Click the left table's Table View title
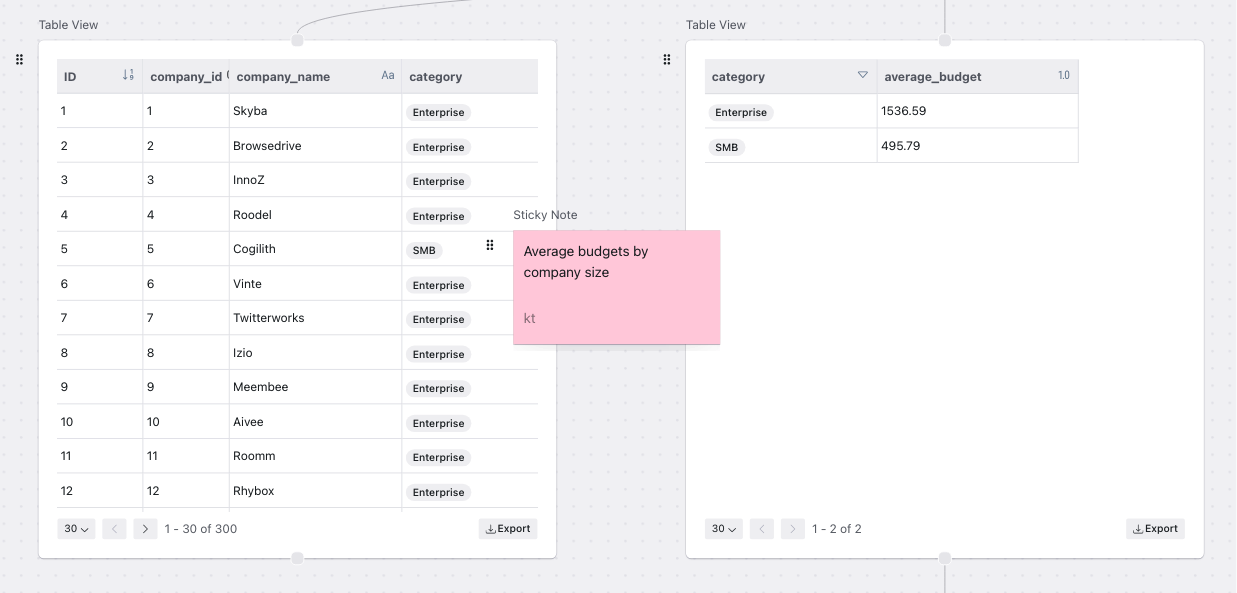This screenshot has width=1237, height=593. [x=69, y=24]
